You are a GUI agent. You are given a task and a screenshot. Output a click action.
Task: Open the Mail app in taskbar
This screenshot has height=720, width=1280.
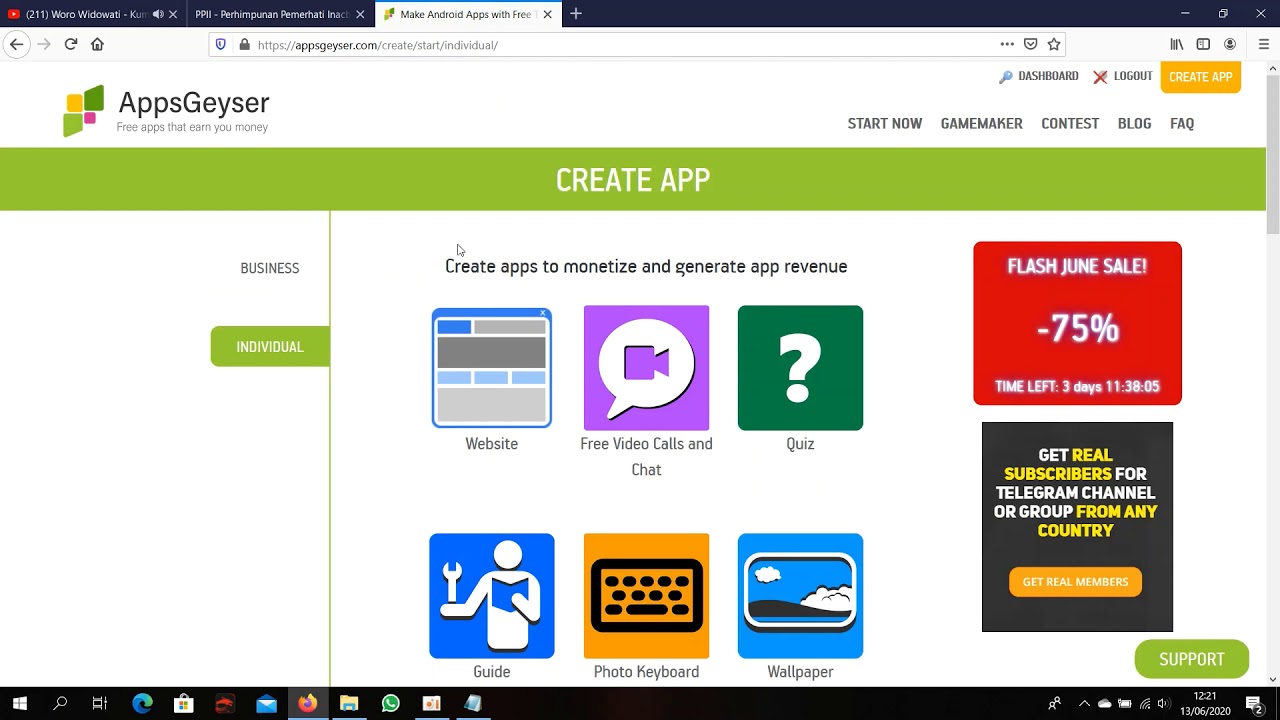tap(266, 704)
